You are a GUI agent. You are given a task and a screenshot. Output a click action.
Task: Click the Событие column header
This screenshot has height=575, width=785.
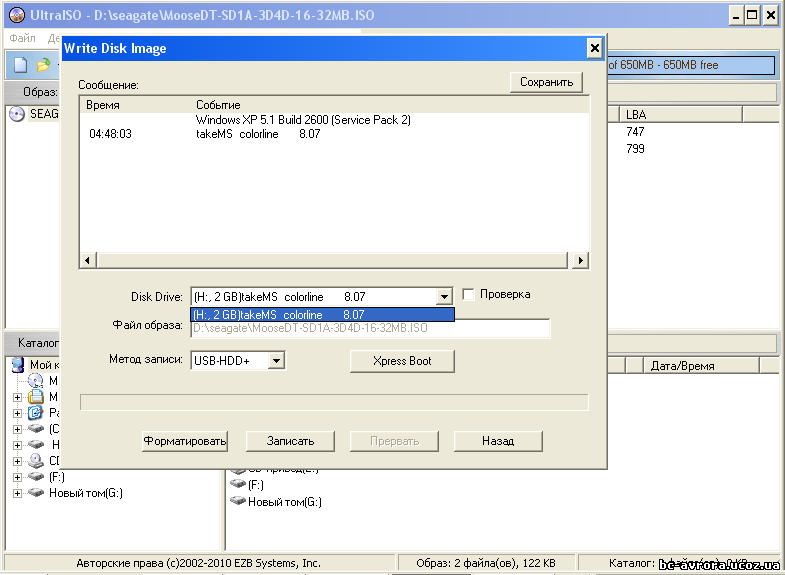218,105
